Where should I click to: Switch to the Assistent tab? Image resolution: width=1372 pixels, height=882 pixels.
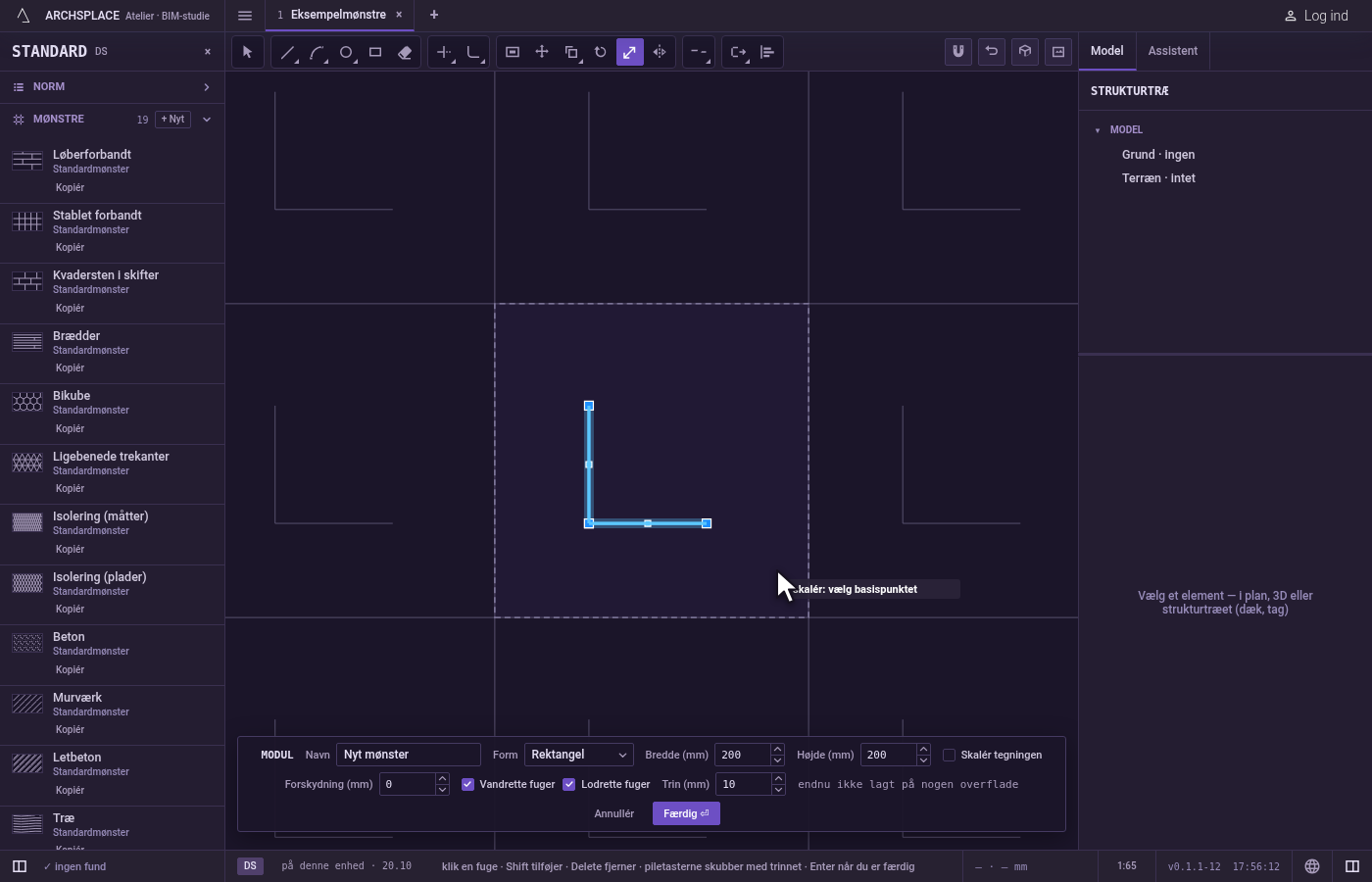pyautogui.click(x=1173, y=51)
